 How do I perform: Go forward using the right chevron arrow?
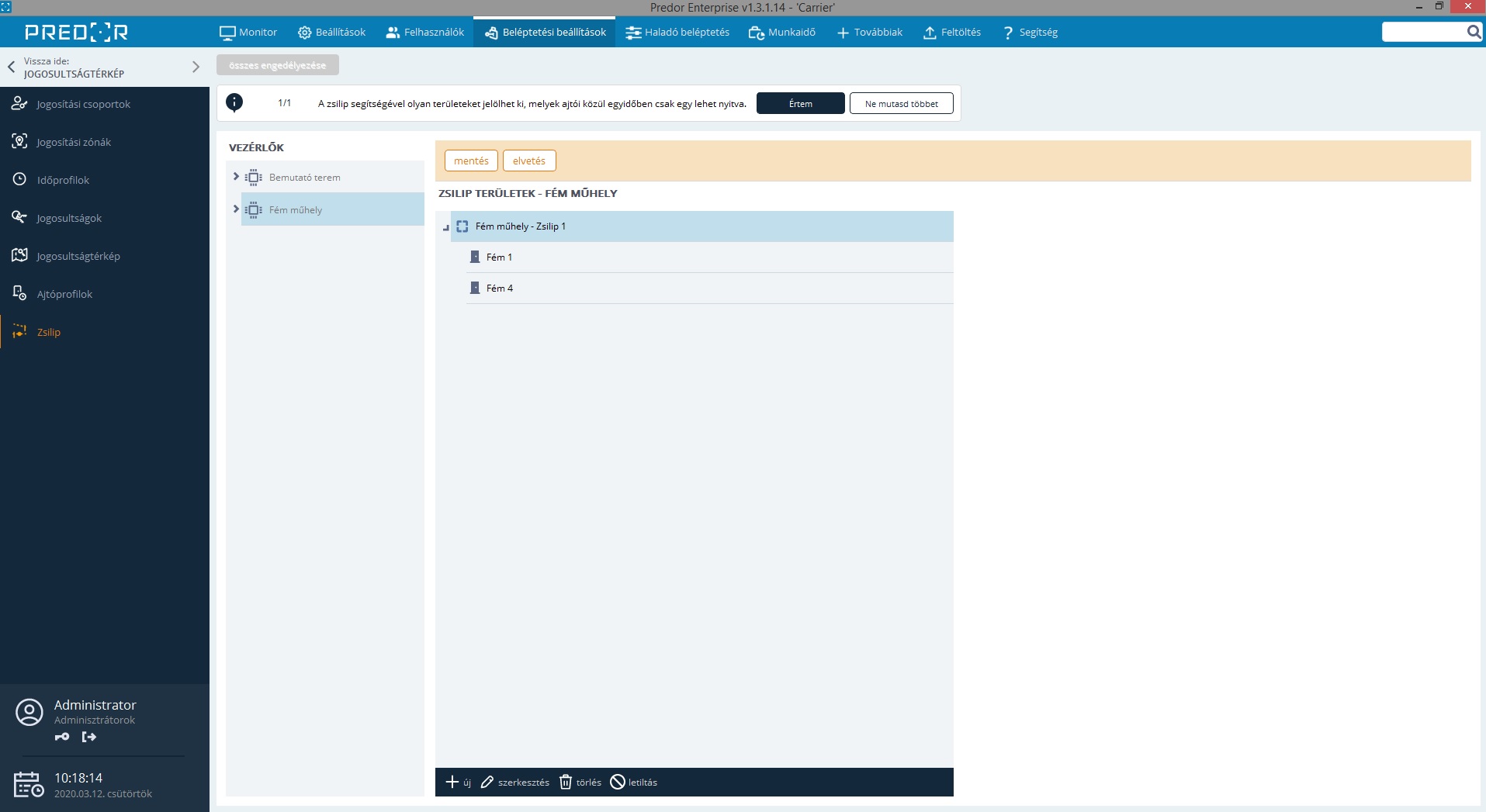coord(196,67)
